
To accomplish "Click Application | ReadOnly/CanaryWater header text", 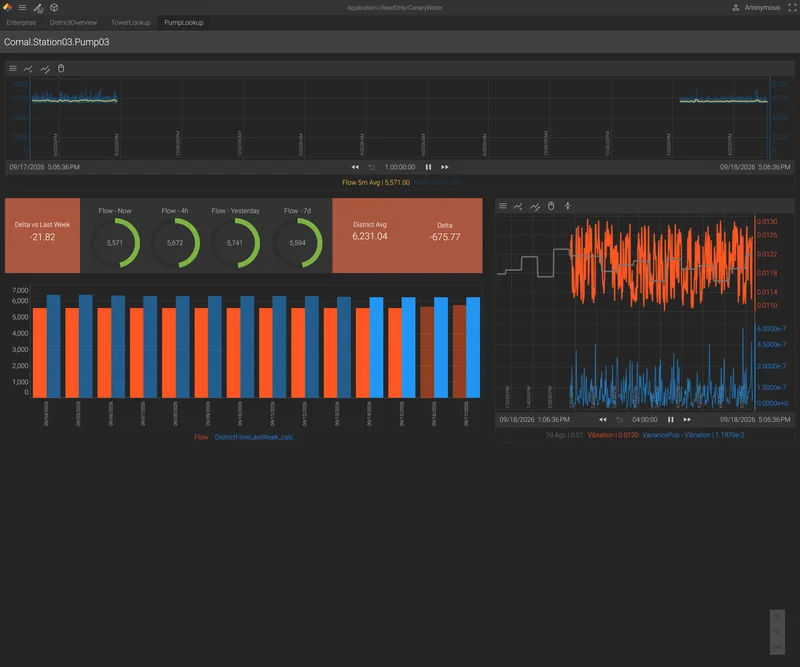I will (x=395, y=8).
